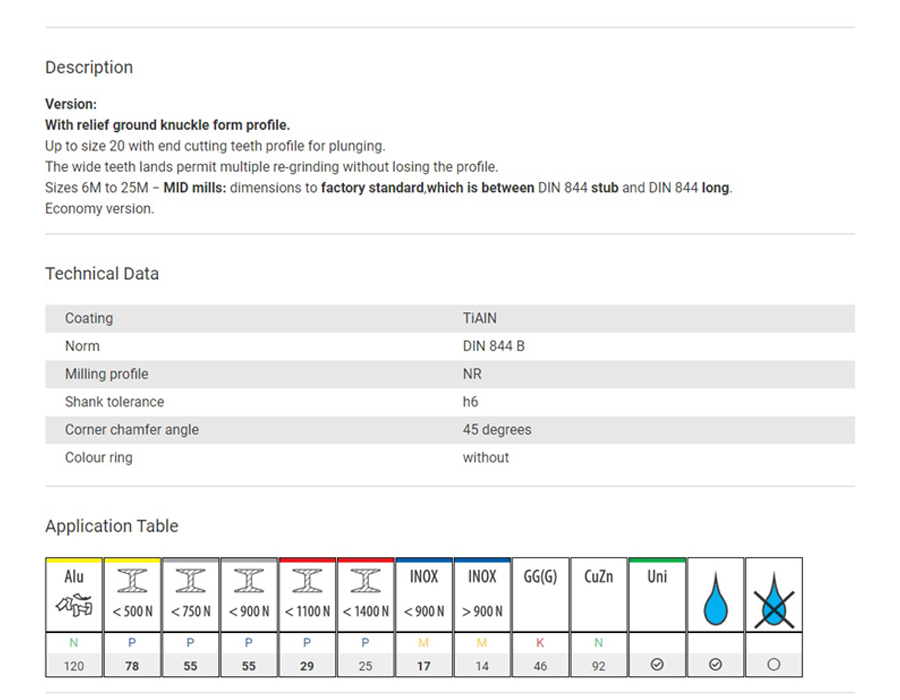Screen dimensions: 900x700
Task: Select the INOX > 900 N tile
Action: coord(482,595)
